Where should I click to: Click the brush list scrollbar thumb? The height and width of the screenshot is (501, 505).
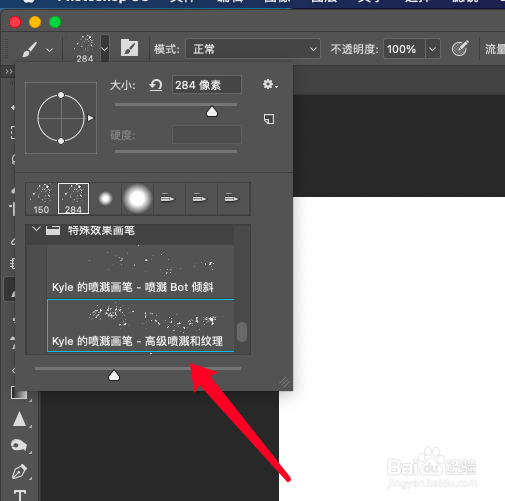tap(242, 332)
